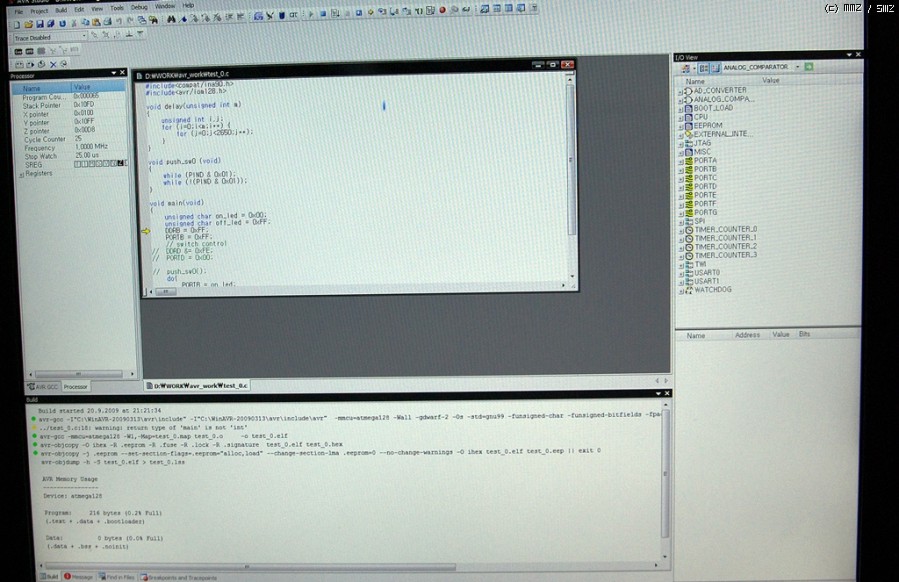Click the yellow arrow marker in the code gutter

(145, 231)
